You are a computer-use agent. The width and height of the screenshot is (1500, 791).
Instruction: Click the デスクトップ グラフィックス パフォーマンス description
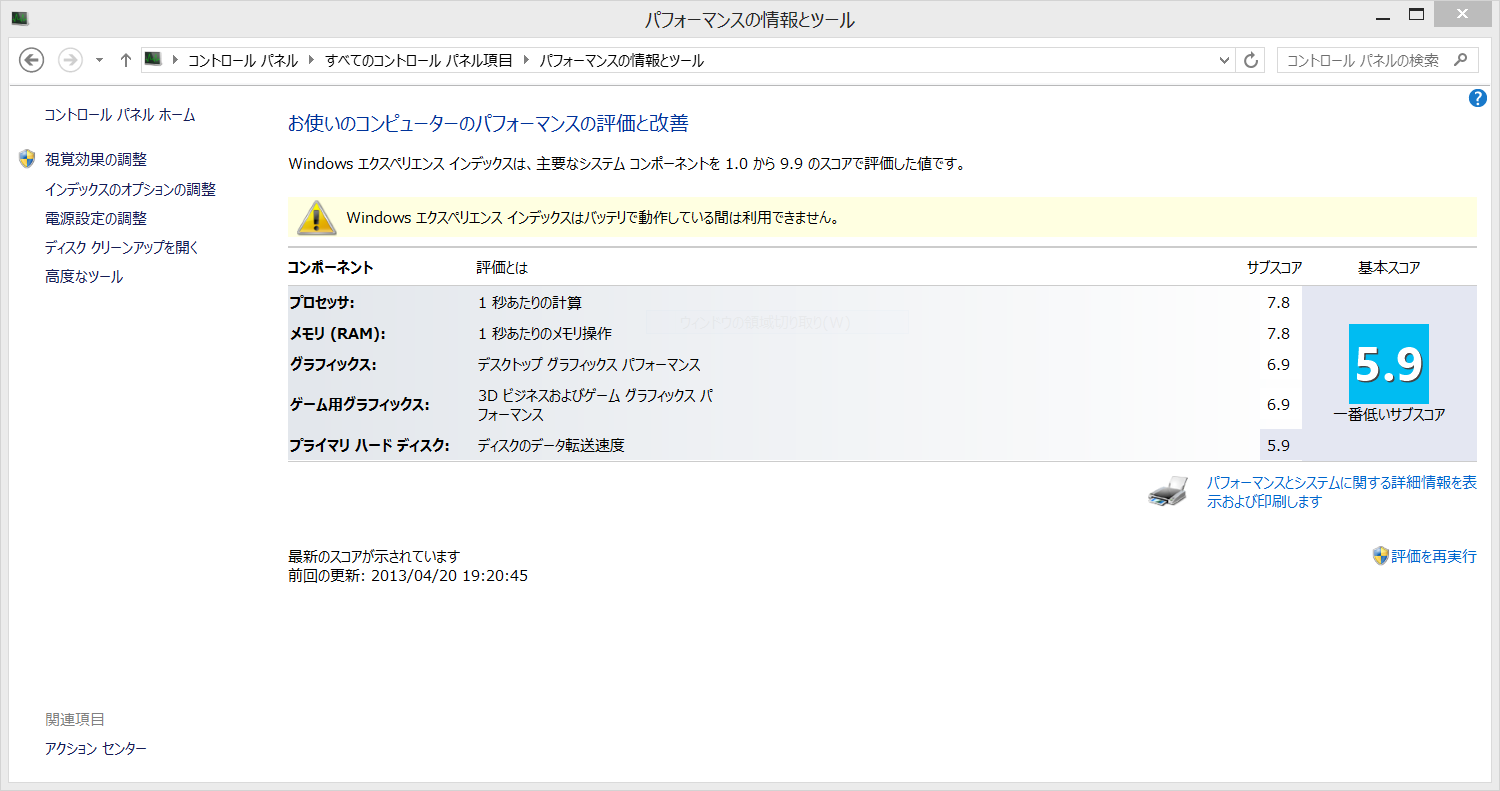click(x=589, y=364)
